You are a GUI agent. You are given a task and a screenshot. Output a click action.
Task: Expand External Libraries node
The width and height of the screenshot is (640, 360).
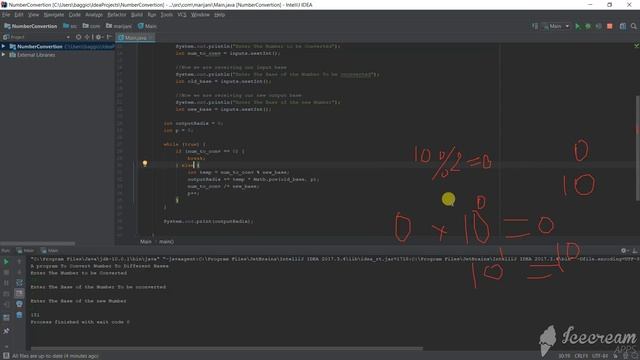pyautogui.click(x=4, y=55)
